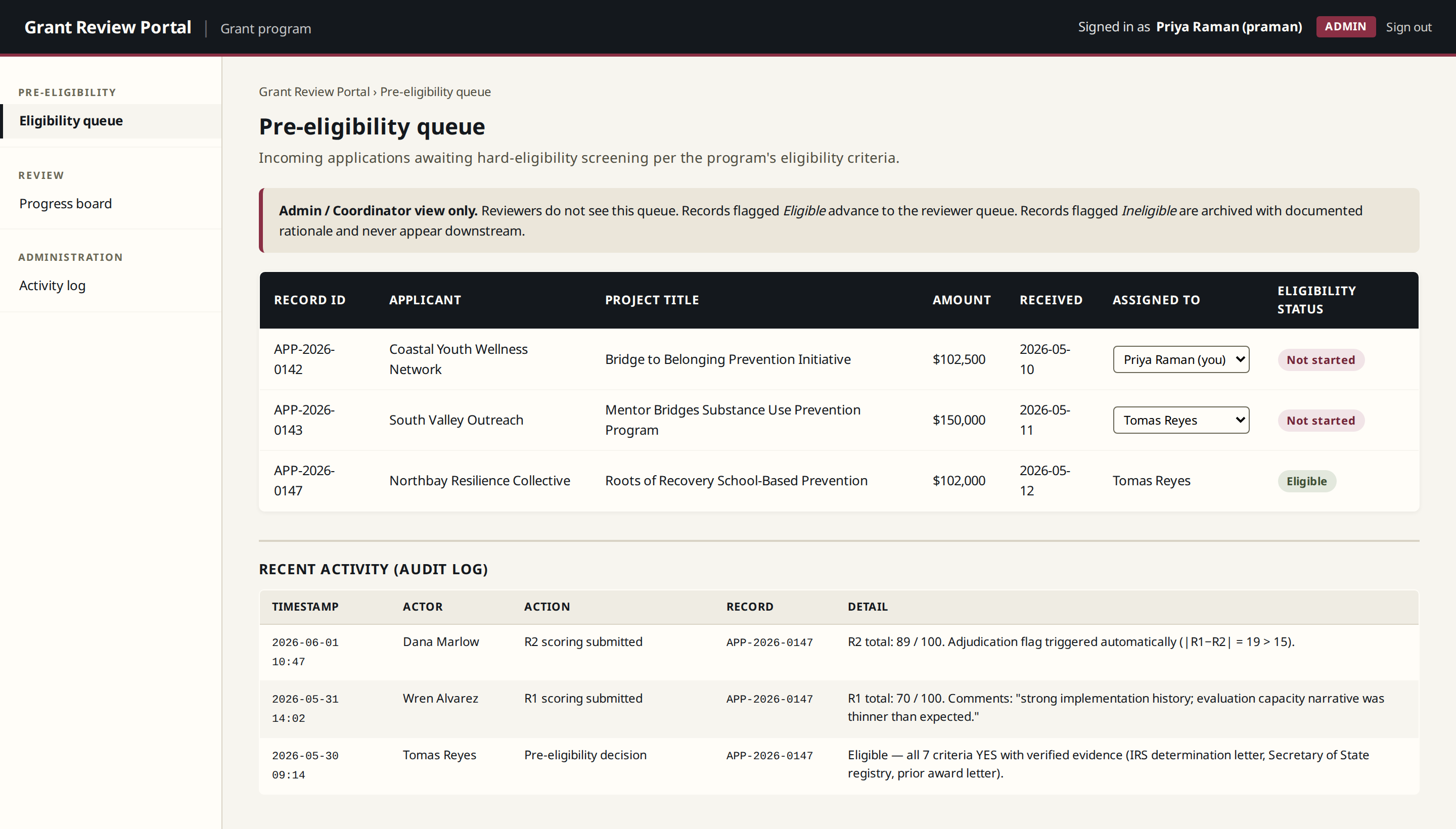Viewport: 1456px width, 829px height.
Task: Click the Recent Activity (Audit Log) heading
Action: pos(373,569)
